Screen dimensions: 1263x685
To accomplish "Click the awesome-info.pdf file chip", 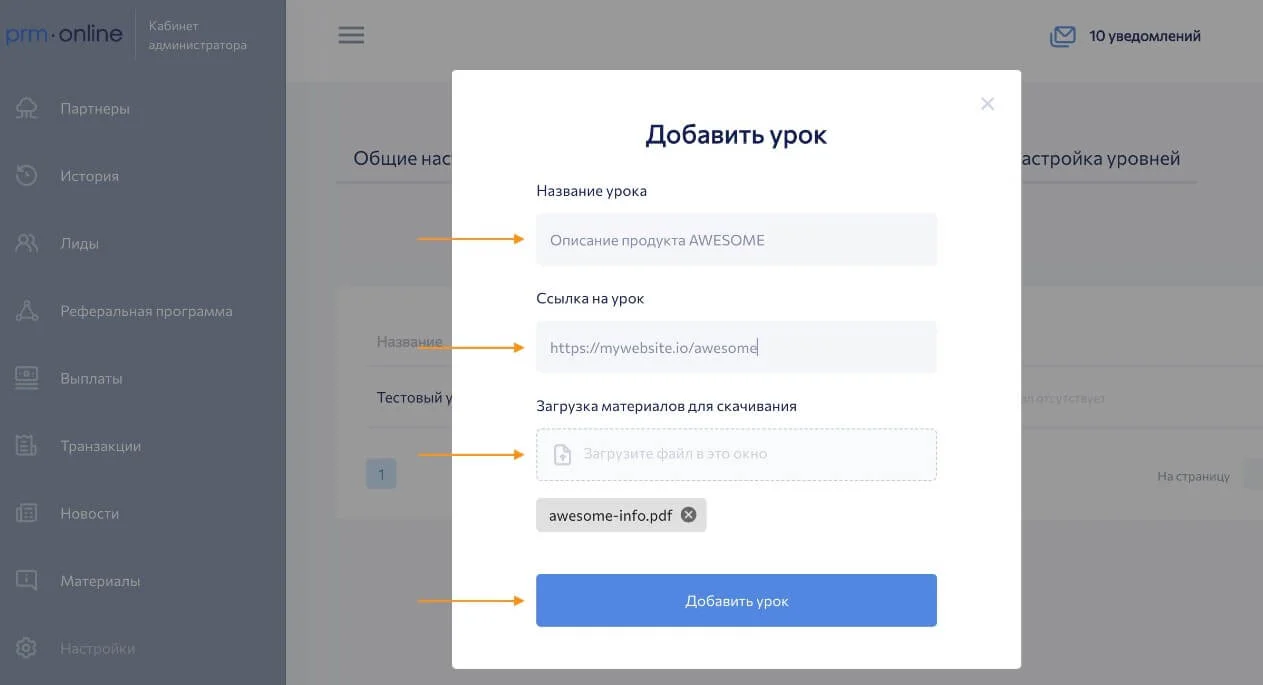I will coord(621,515).
